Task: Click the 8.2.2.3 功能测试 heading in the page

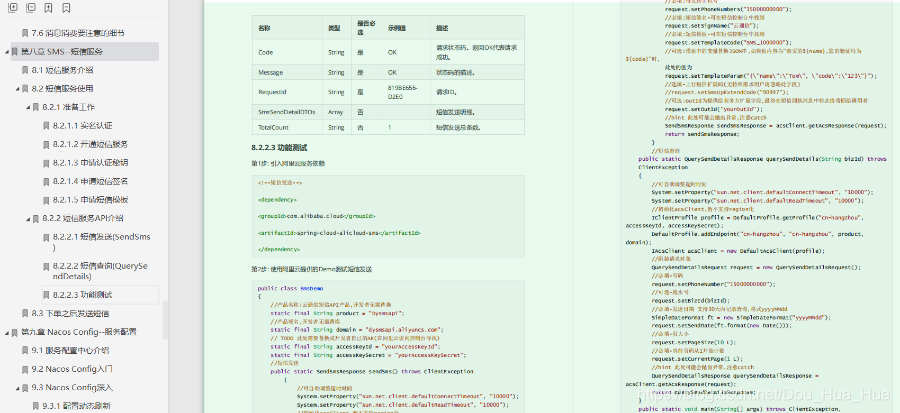Action: tap(278, 148)
